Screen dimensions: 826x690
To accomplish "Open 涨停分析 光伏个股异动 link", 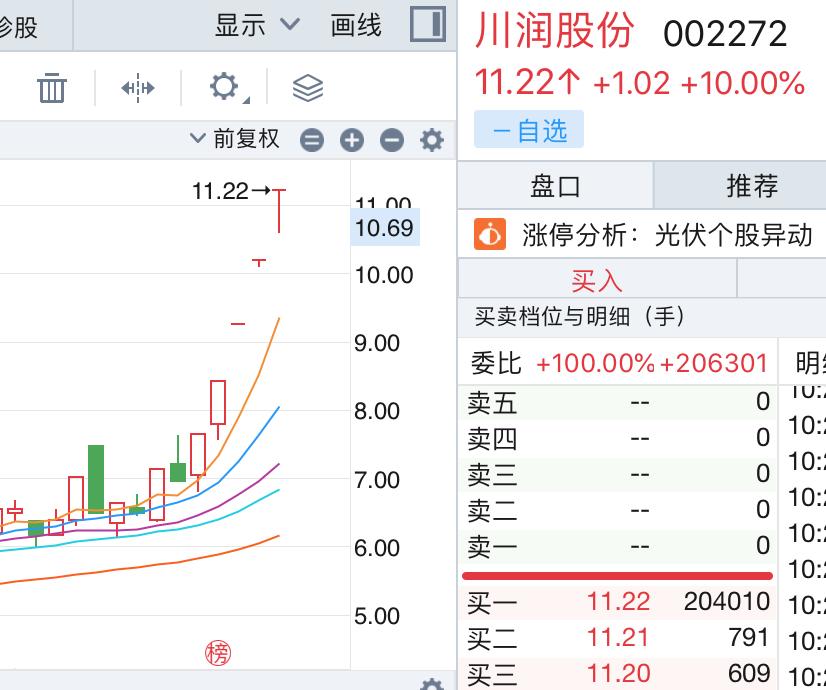I will (667, 235).
